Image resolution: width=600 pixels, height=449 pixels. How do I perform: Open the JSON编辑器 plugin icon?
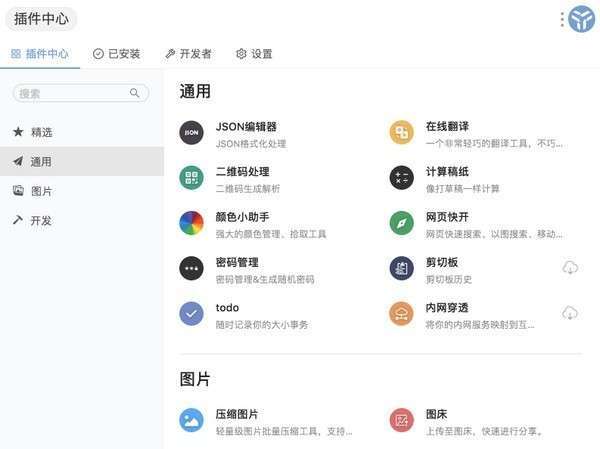[x=191, y=132]
